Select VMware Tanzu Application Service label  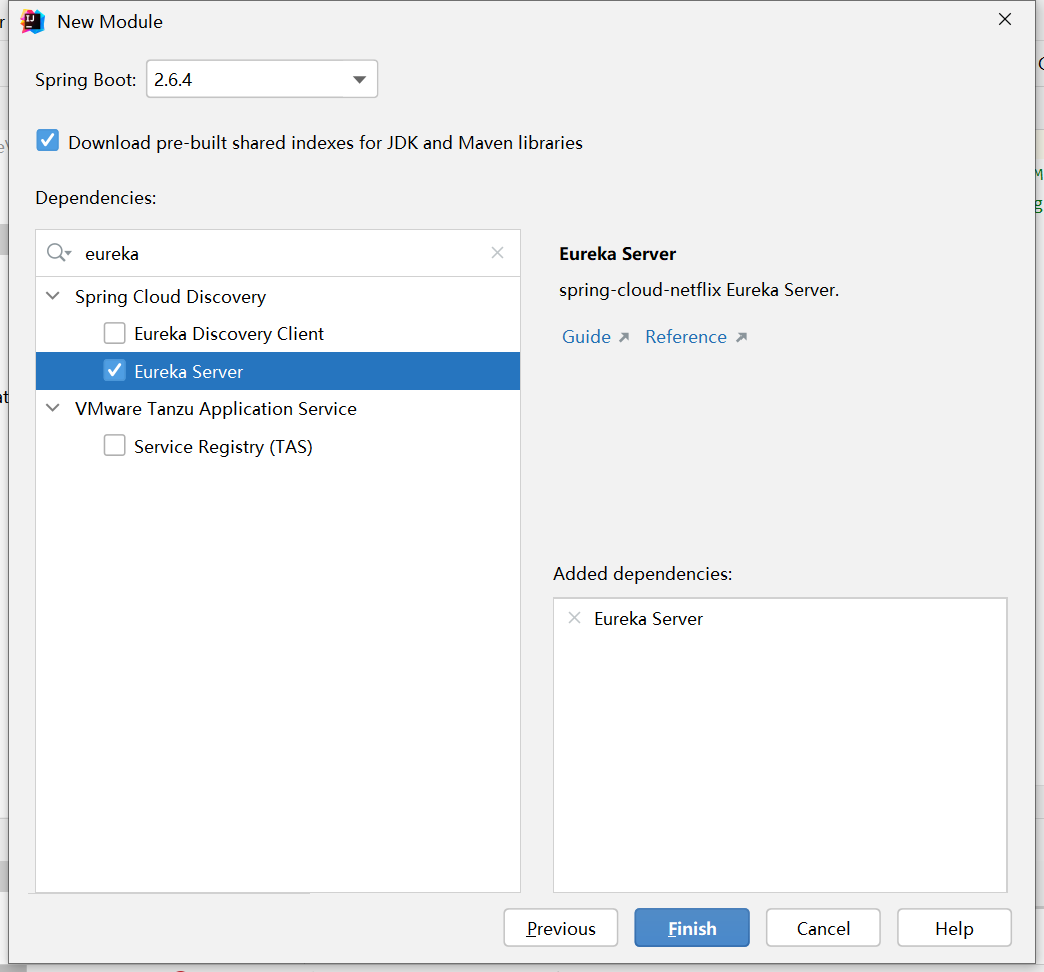click(216, 409)
